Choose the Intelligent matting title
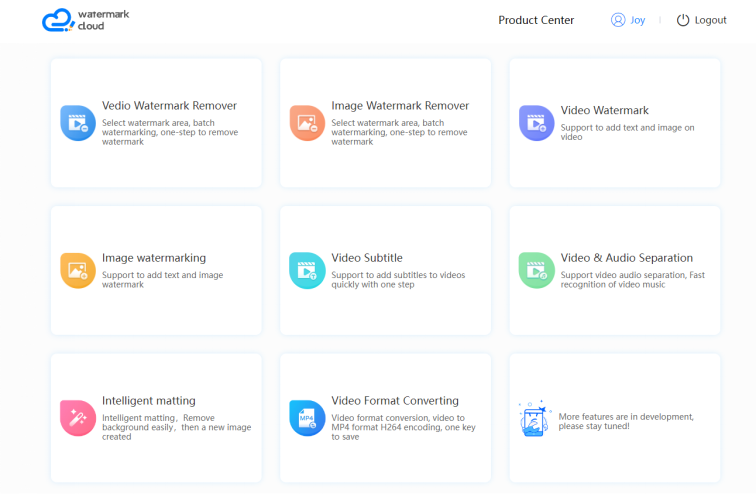This screenshot has height=497, width=756. pyautogui.click(x=148, y=401)
